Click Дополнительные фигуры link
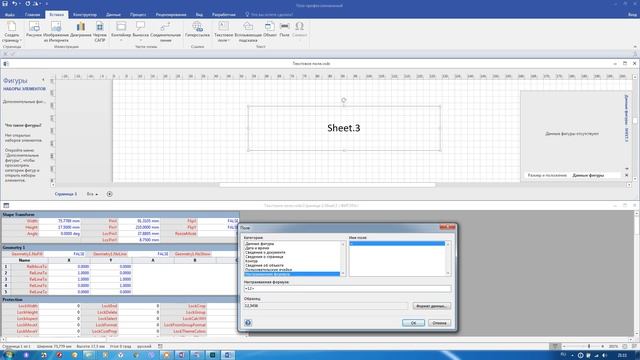640x360 pixels. 24,102
